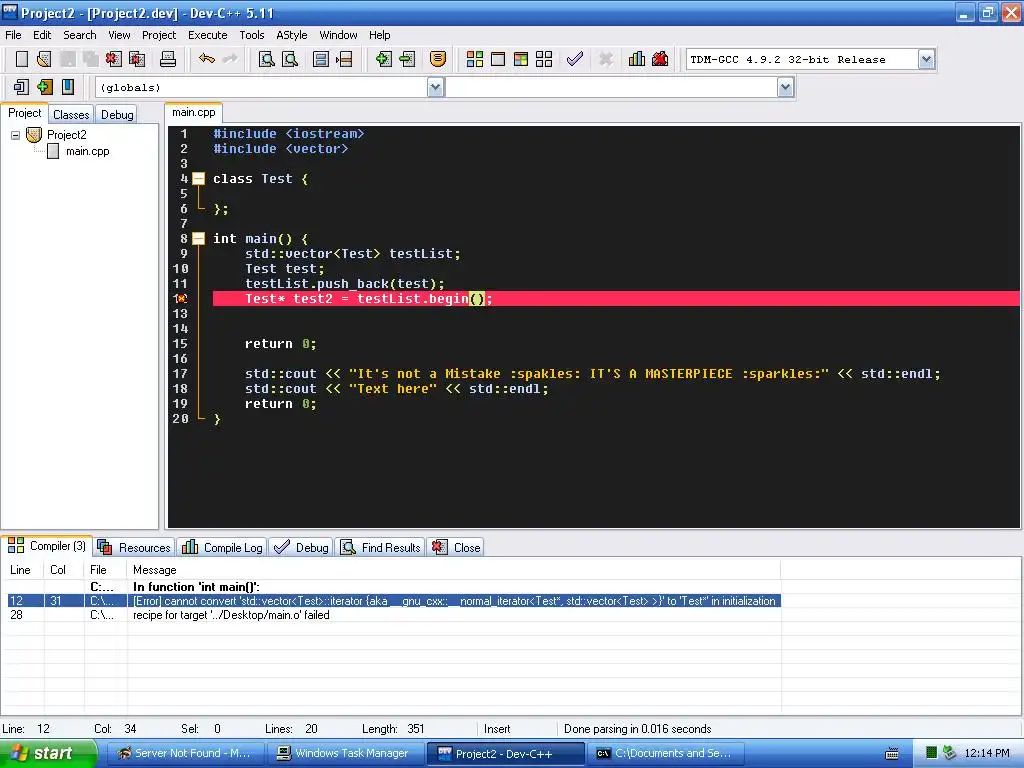Viewport: 1024px width, 768px height.
Task: Open the AStyle menu
Action: (291, 35)
